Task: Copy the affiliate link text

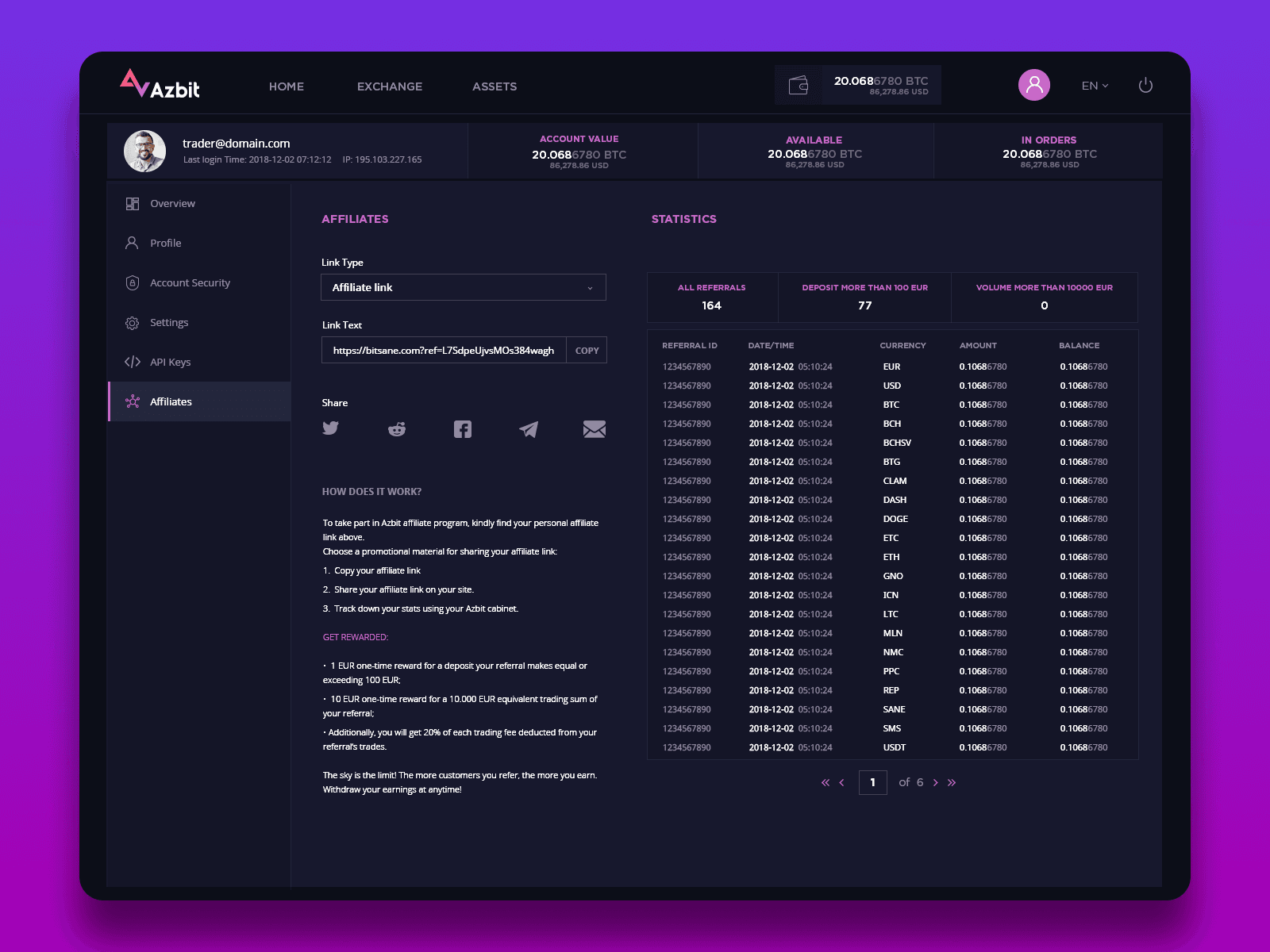Action: click(x=587, y=351)
